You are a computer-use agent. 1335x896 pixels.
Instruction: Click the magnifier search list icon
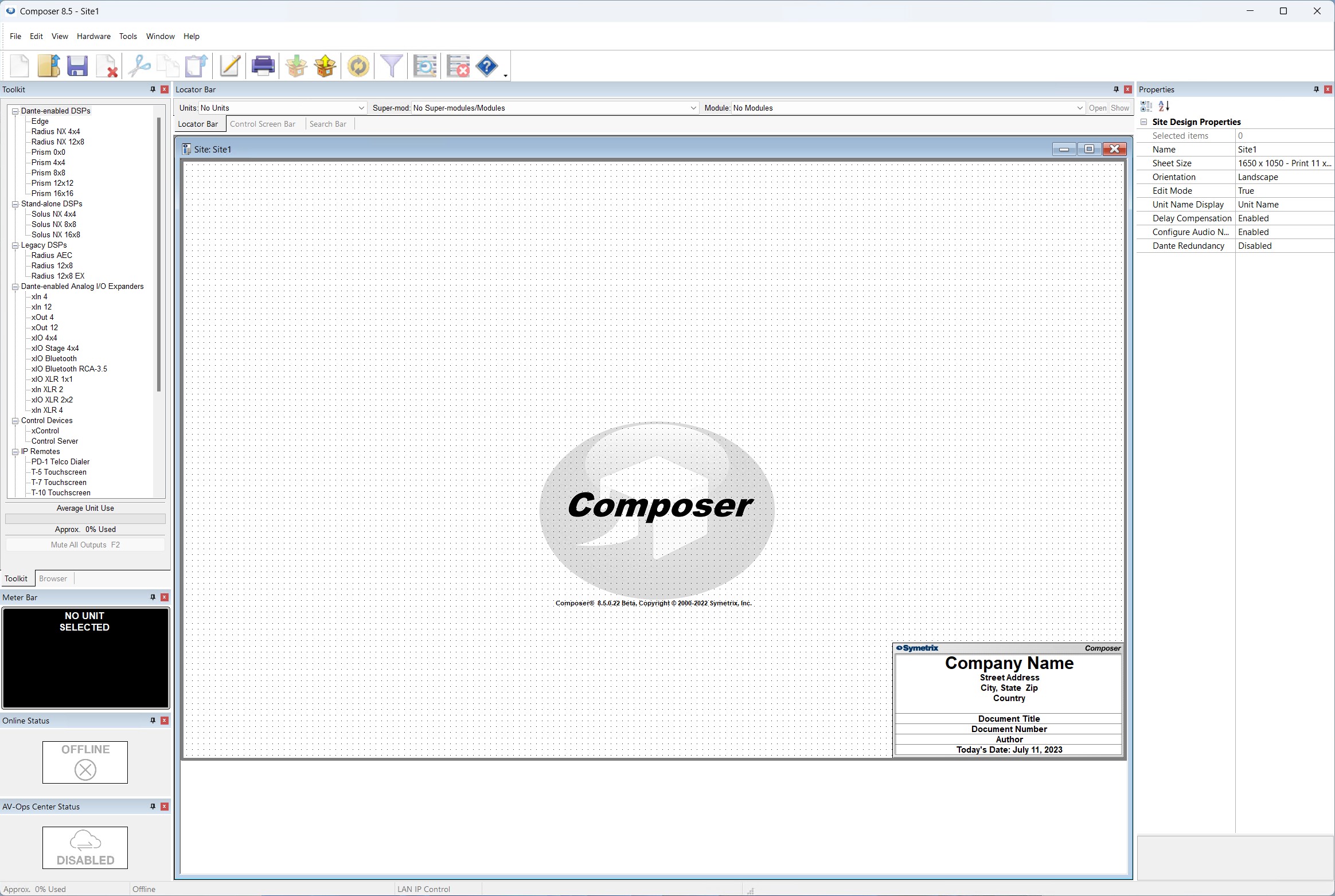tap(425, 66)
